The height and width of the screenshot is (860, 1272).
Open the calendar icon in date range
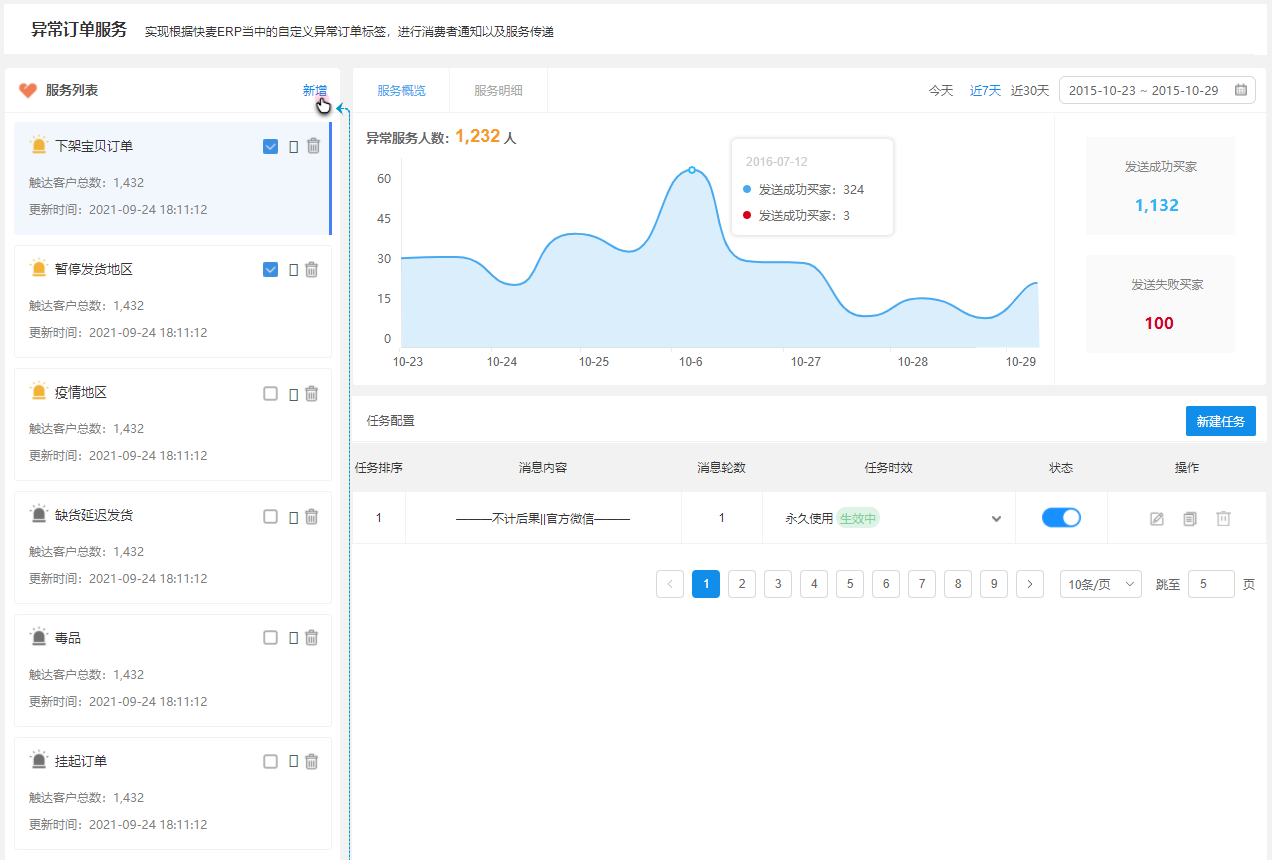(x=1241, y=90)
